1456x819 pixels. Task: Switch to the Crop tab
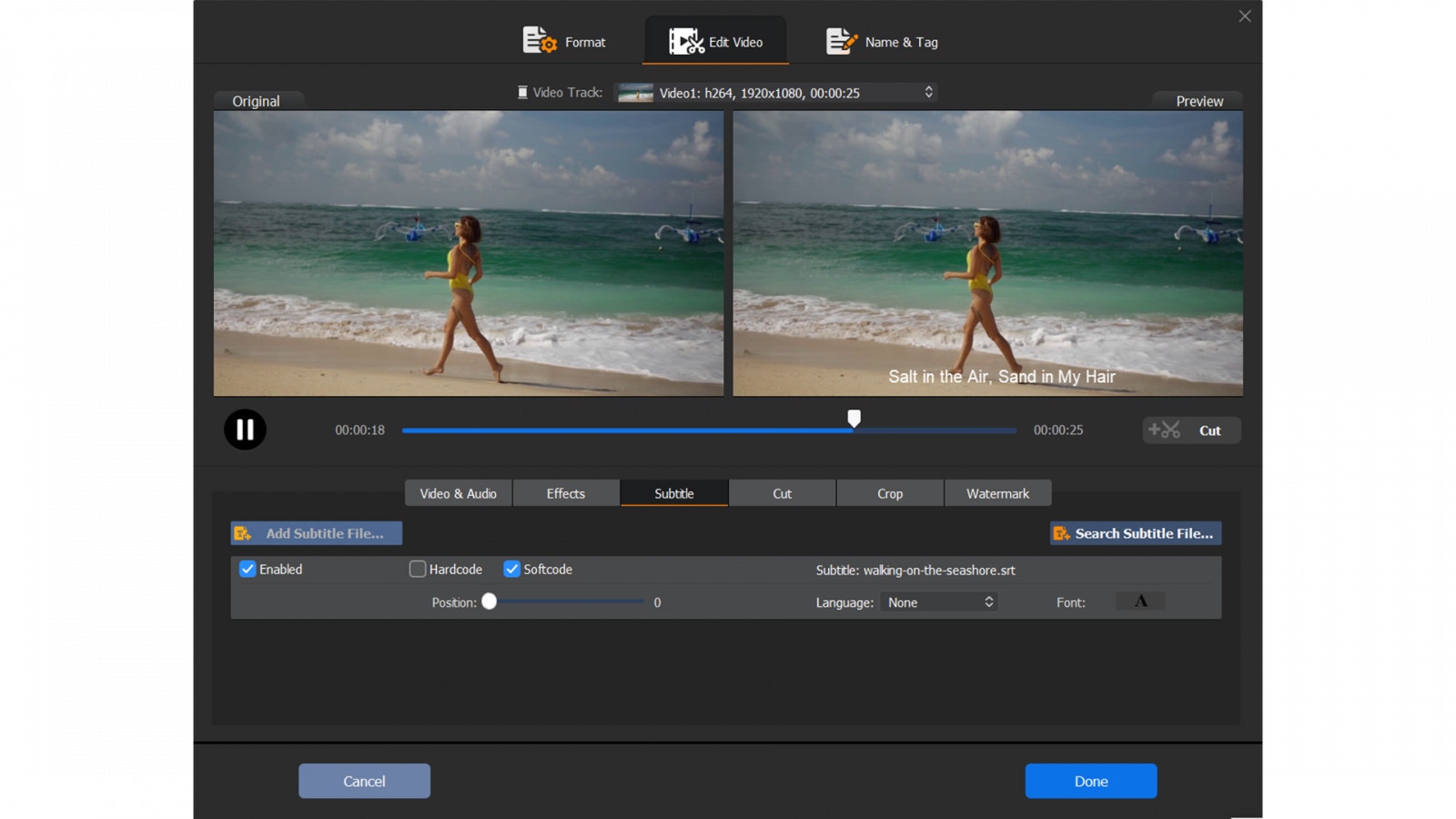pyautogui.click(x=889, y=493)
